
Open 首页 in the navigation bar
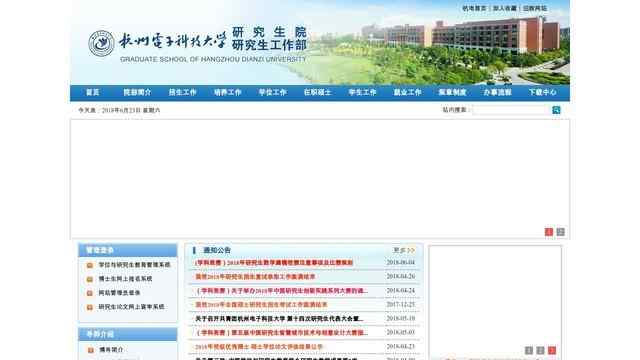pos(93,93)
